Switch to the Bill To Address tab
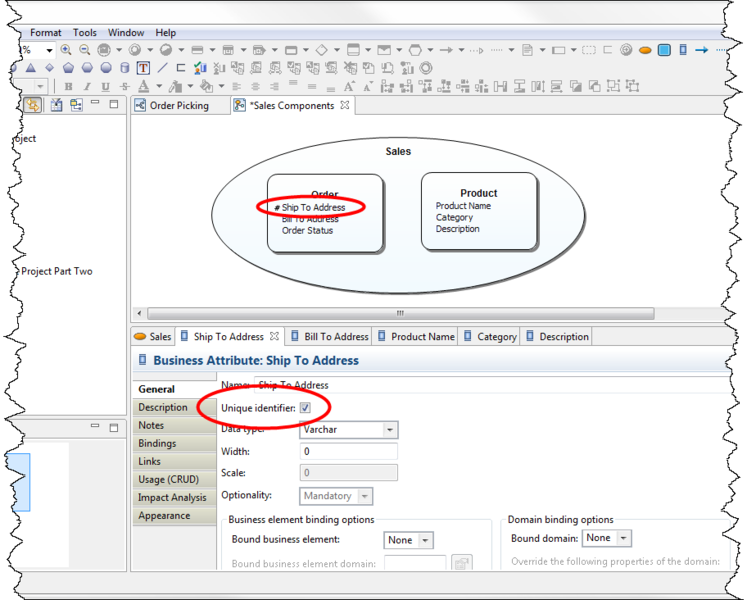 pyautogui.click(x=330, y=336)
